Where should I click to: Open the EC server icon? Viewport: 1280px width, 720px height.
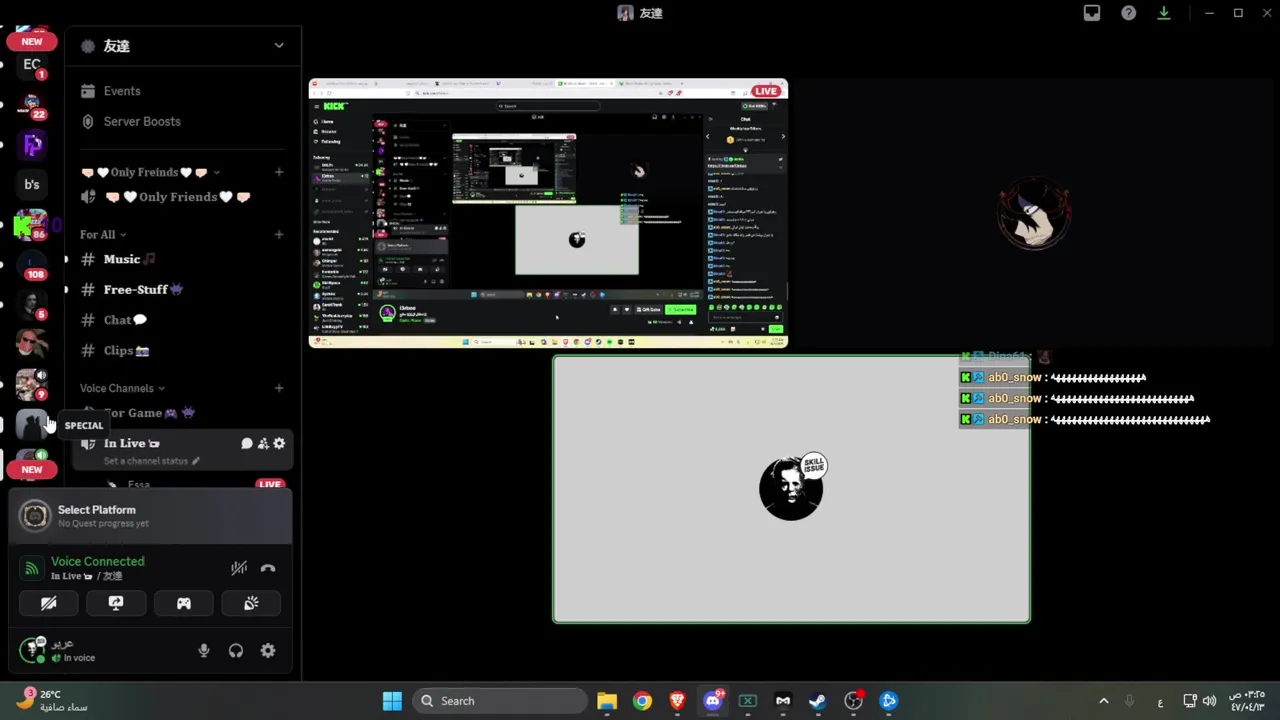32,65
